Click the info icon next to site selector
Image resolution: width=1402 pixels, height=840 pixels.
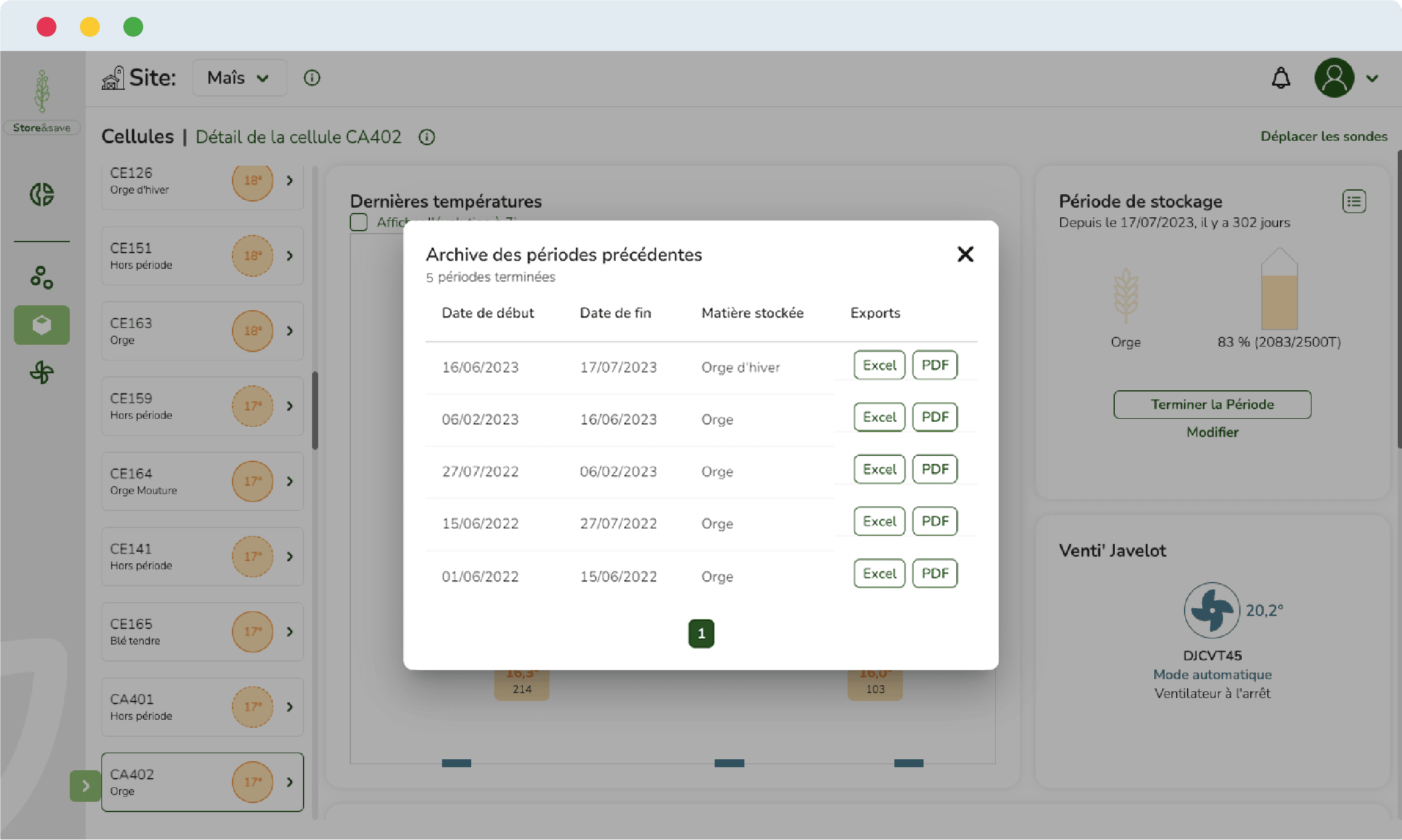(x=311, y=78)
